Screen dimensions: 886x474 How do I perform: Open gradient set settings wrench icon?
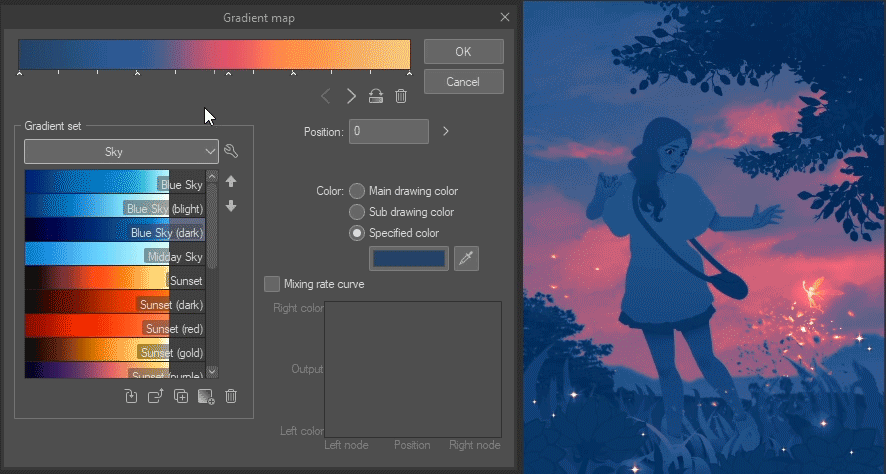coord(231,151)
